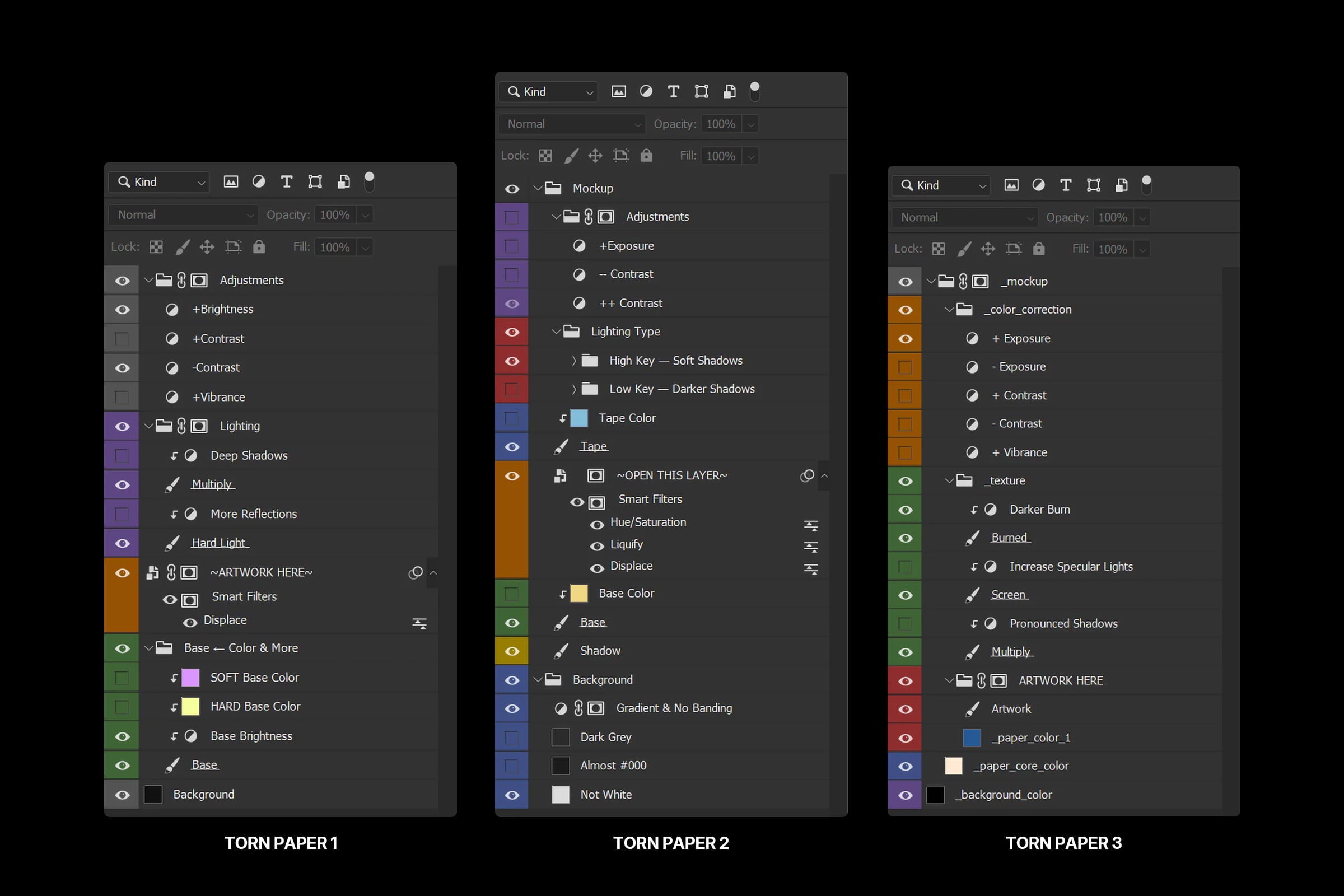1344x896 pixels.
Task: Hide the _paper_core_color layer
Action: pyautogui.click(x=905, y=766)
